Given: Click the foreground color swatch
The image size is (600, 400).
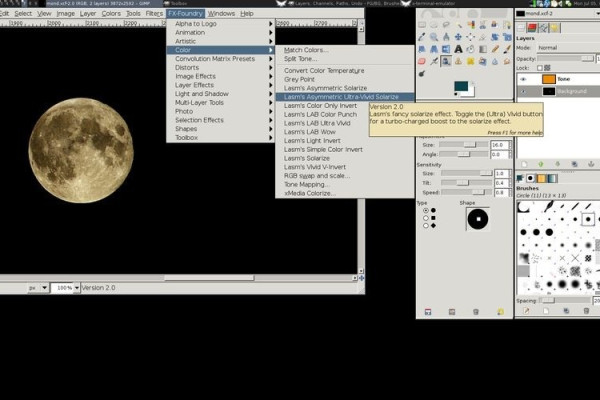Looking at the screenshot, I should pos(463,88).
